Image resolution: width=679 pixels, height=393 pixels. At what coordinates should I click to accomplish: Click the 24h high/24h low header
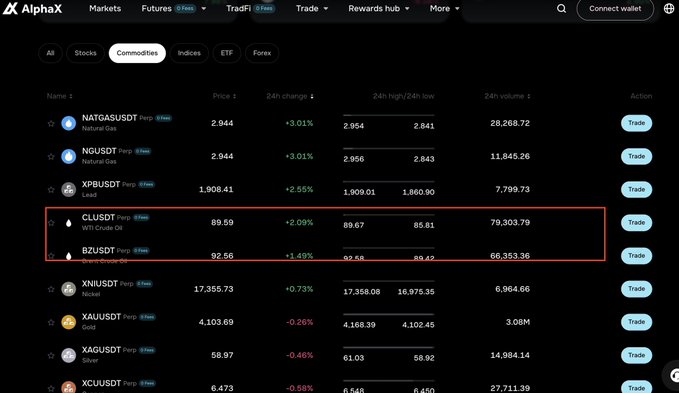pyautogui.click(x=403, y=96)
